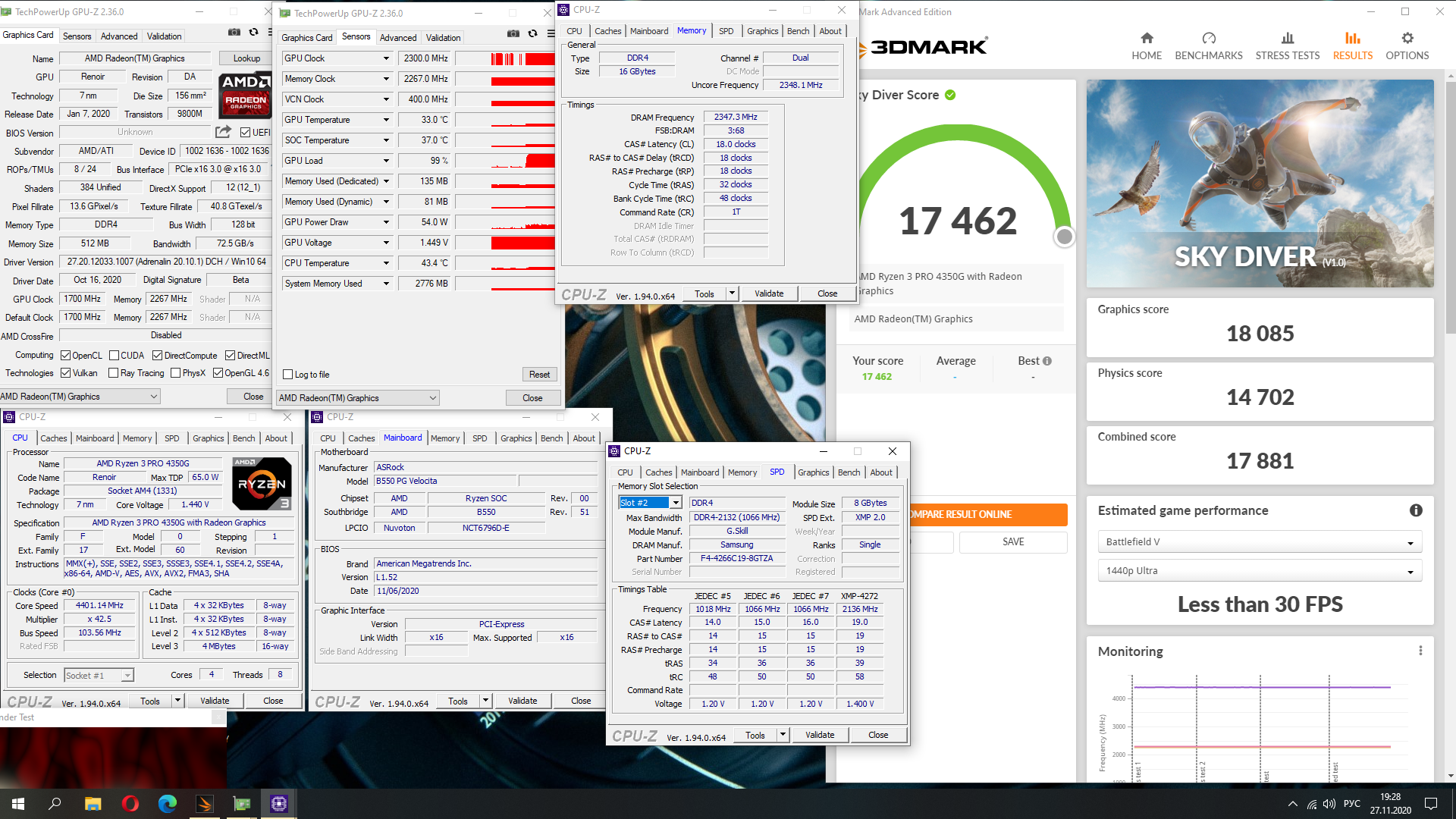
Task: Expand System Memory Used sensor dropdown
Action: (386, 284)
